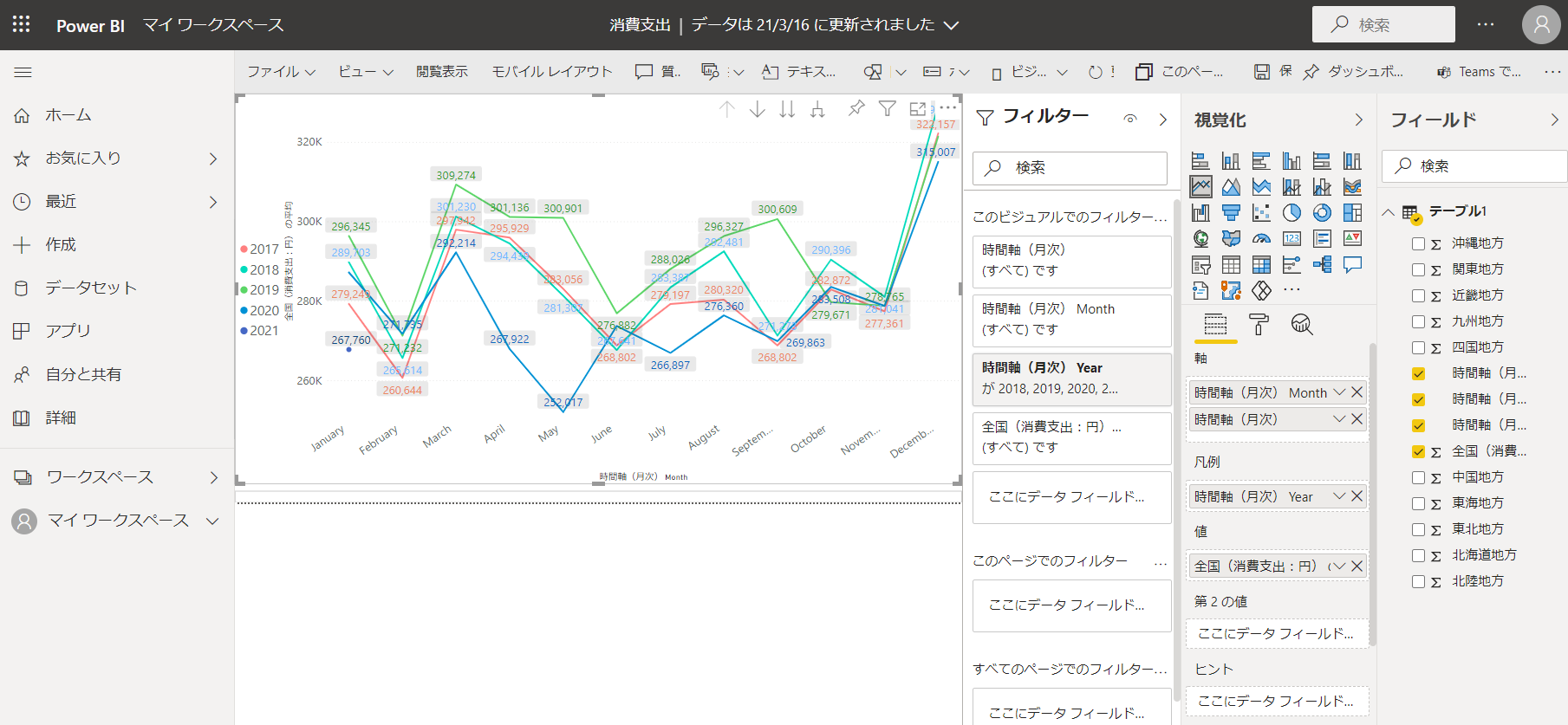This screenshot has height=725, width=1568.
Task: Click the フィールド pane 検索 field
Action: coord(1474,166)
